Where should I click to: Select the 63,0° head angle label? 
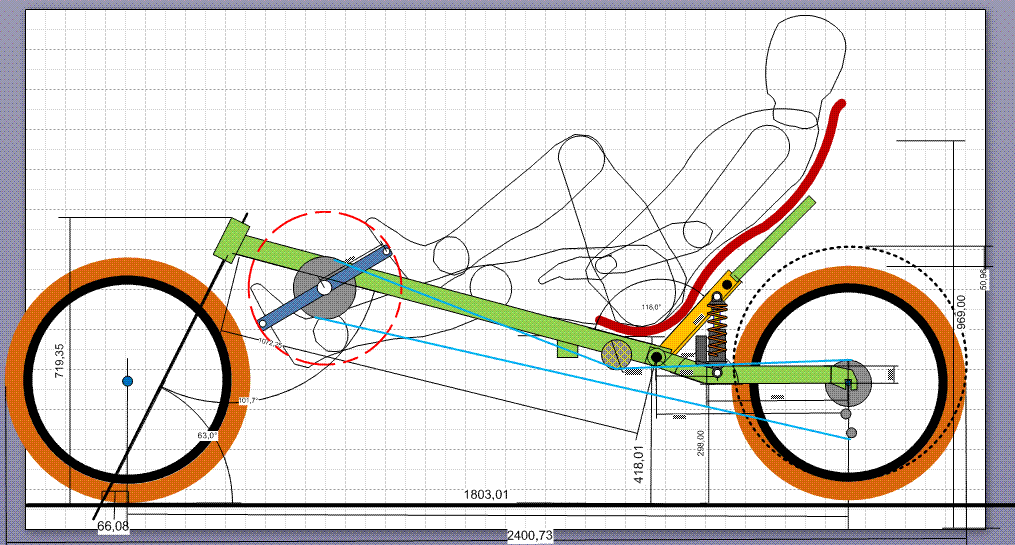(206, 436)
